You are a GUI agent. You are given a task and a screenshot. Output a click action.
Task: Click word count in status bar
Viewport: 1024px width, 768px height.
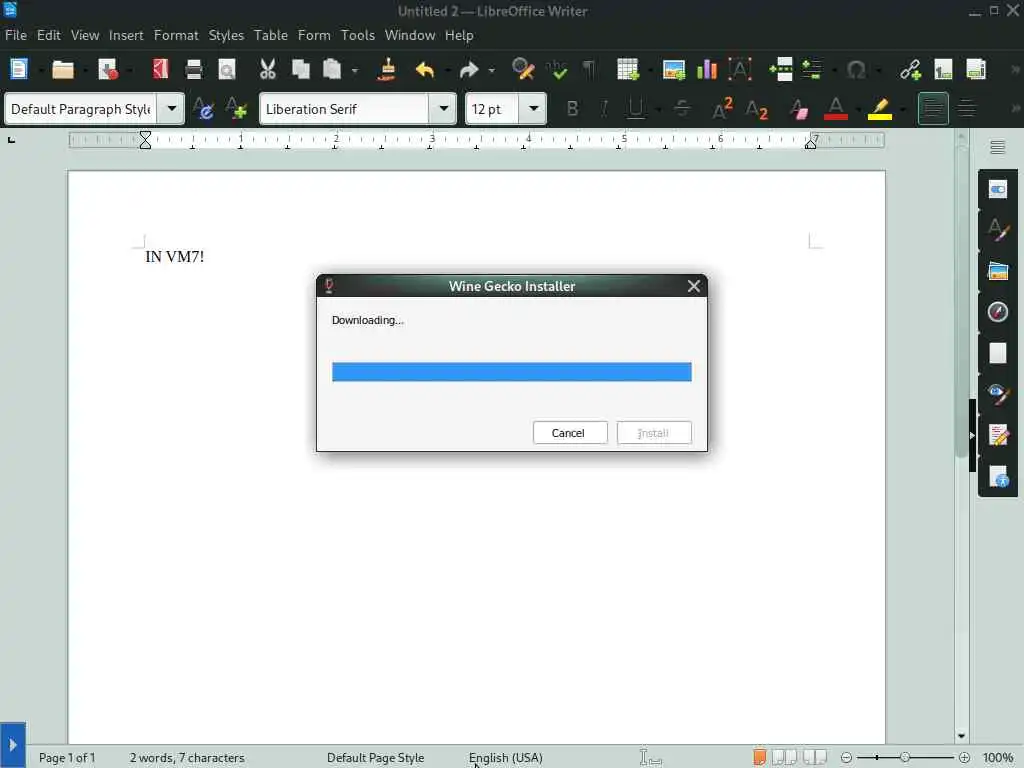187,758
